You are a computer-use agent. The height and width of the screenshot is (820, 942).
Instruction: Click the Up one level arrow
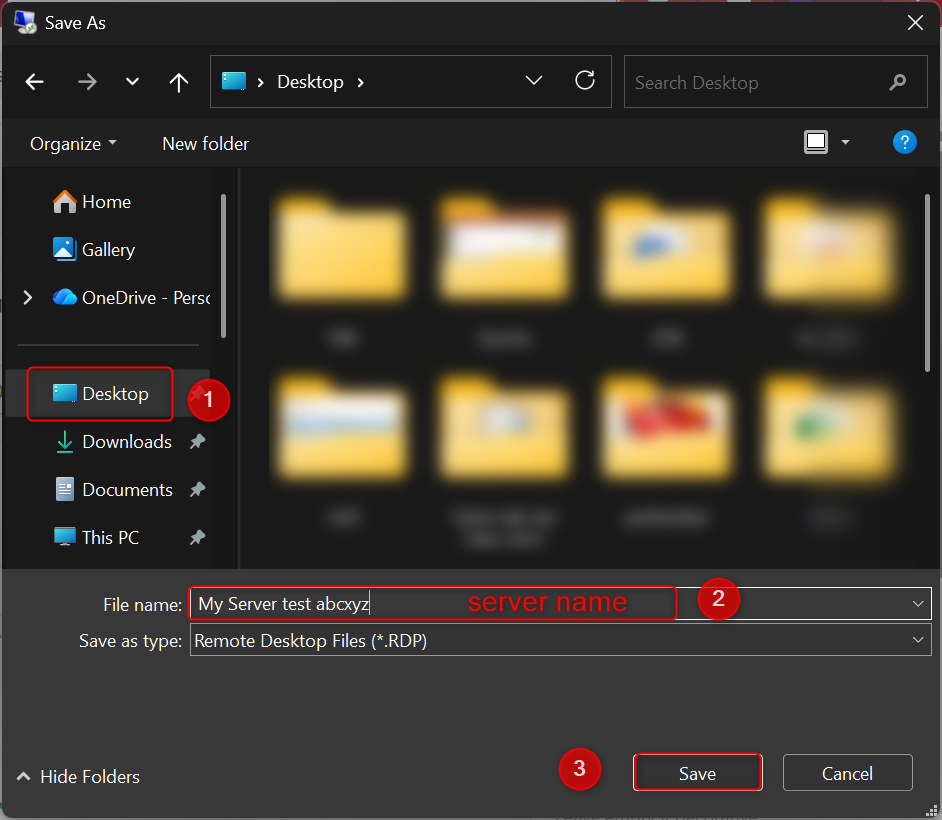click(x=179, y=82)
